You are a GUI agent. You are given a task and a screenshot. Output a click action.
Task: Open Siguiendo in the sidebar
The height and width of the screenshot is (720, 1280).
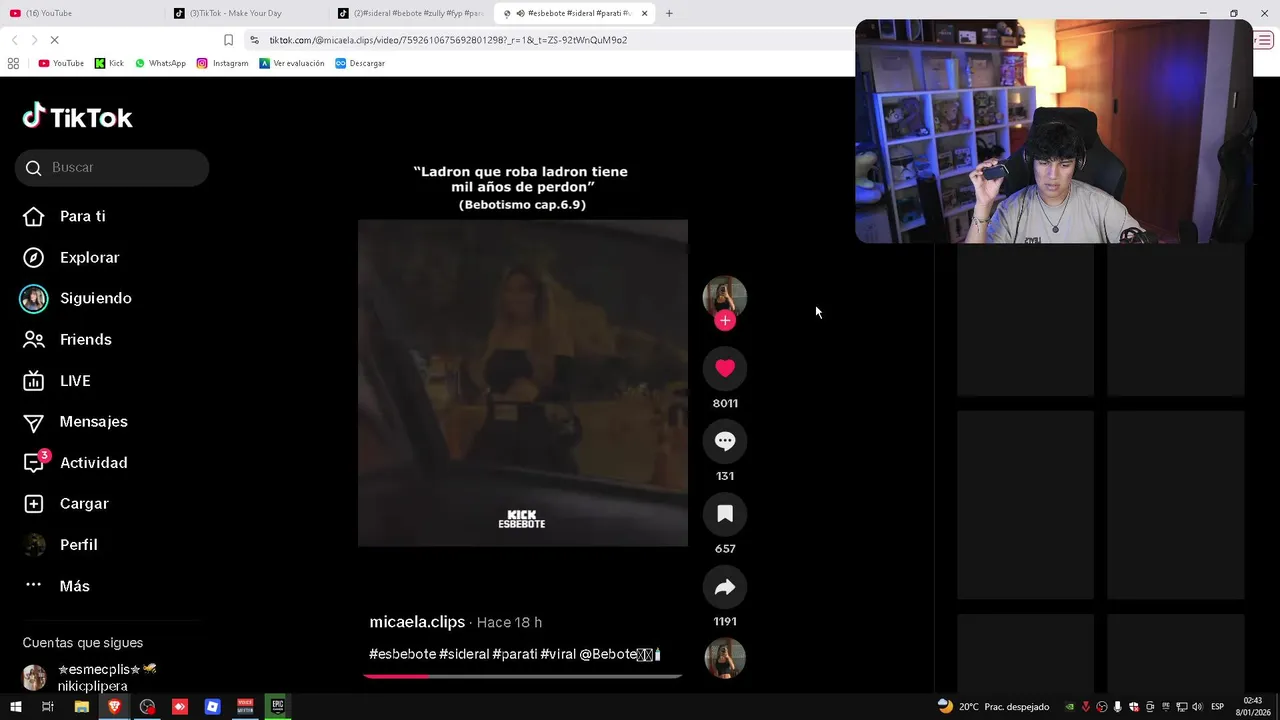[95, 298]
